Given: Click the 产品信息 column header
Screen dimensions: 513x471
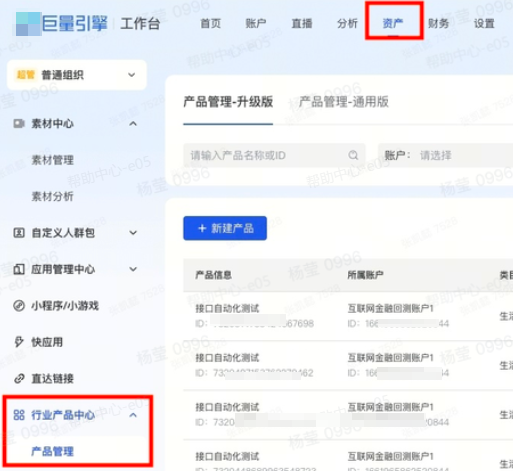Looking at the screenshot, I should point(213,275).
